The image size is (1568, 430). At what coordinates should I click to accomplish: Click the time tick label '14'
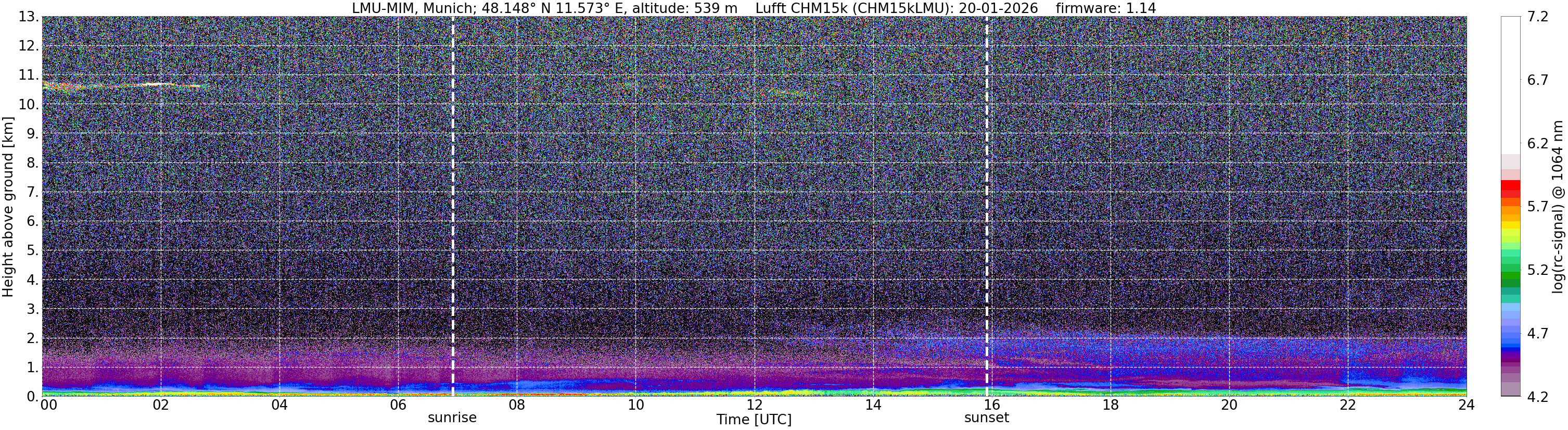(x=873, y=405)
